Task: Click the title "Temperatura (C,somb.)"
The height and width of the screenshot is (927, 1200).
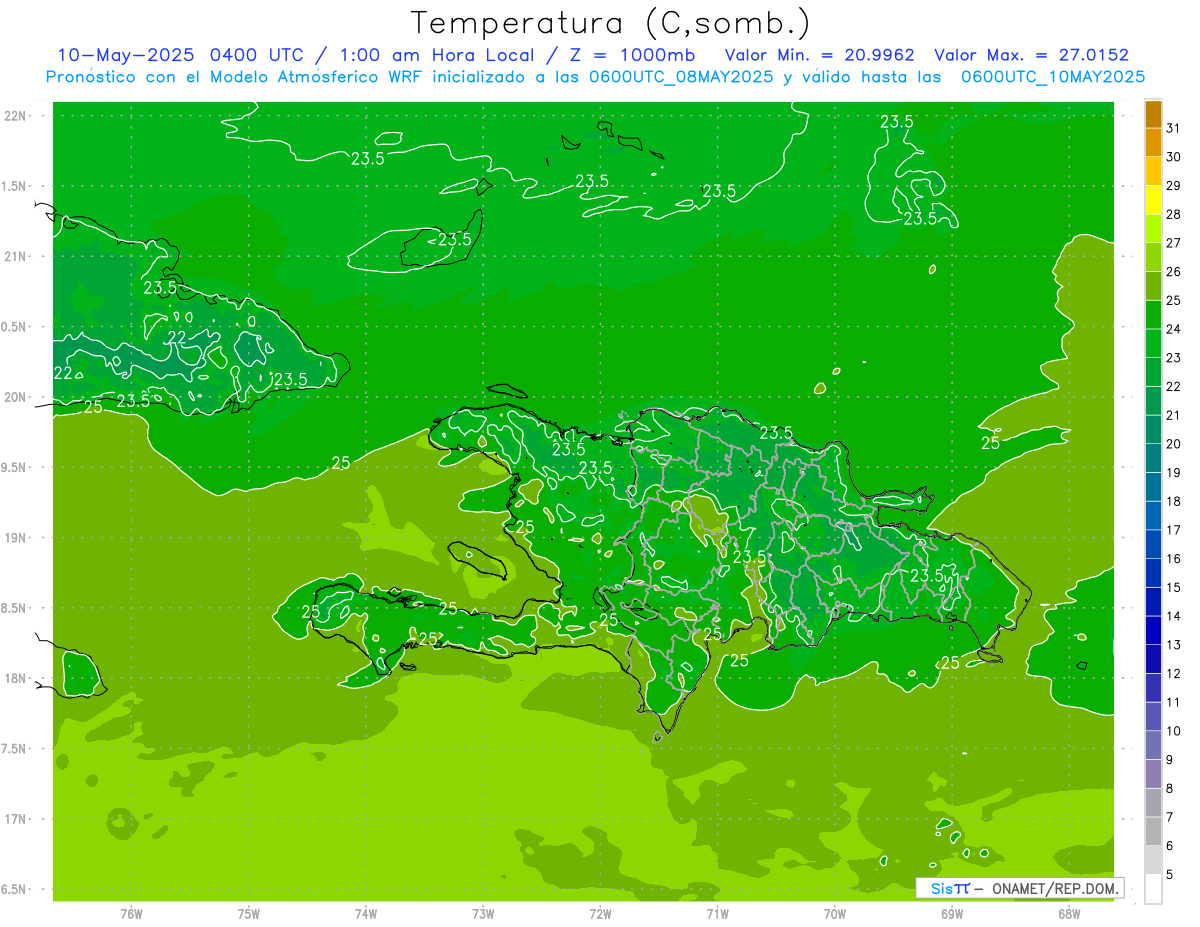Action: pyautogui.click(x=610, y=22)
